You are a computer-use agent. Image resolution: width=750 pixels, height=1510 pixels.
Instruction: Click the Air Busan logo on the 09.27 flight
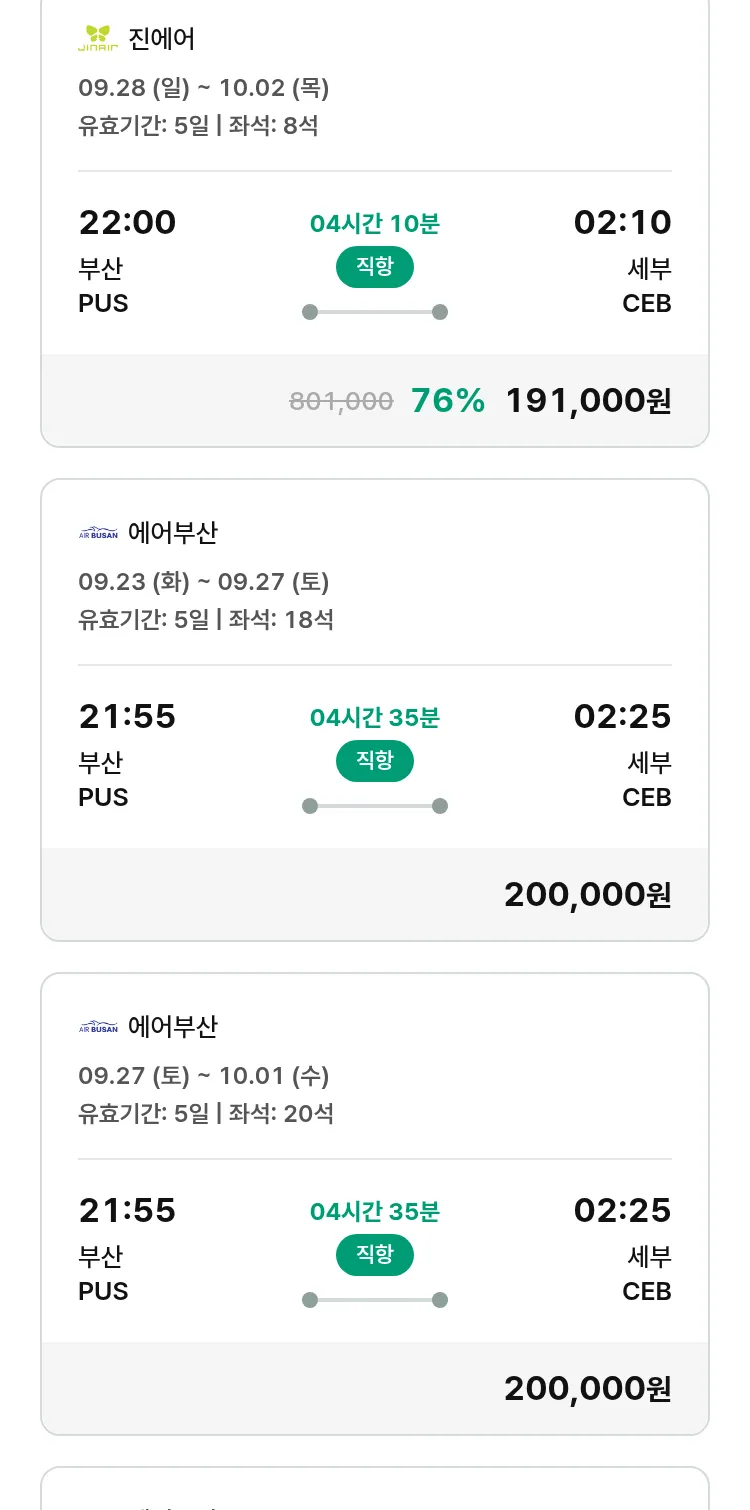tap(98, 1027)
